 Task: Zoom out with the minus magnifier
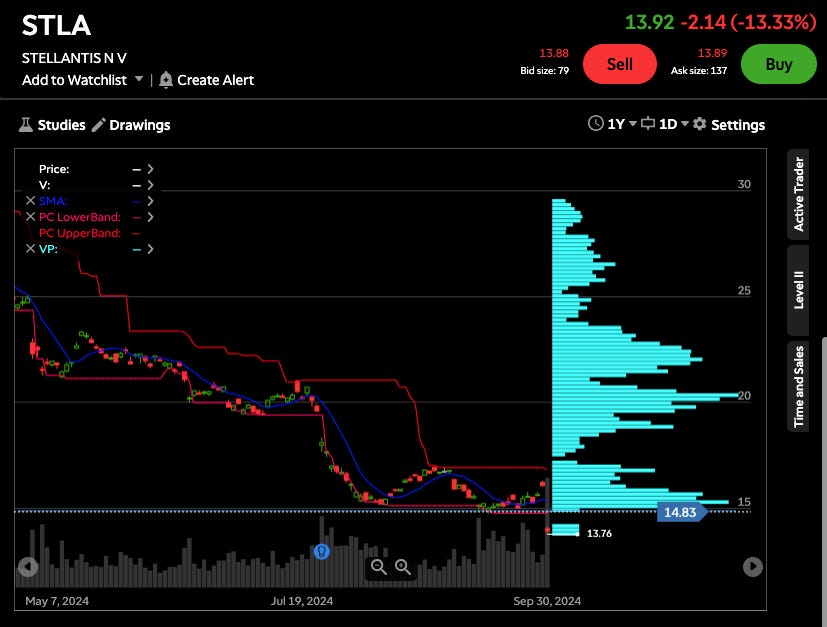[379, 567]
